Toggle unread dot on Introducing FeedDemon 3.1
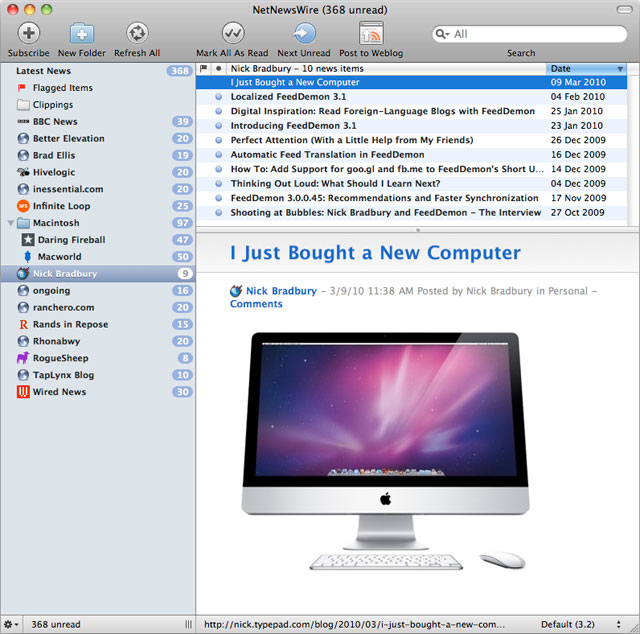This screenshot has height=634, width=640. [219, 126]
